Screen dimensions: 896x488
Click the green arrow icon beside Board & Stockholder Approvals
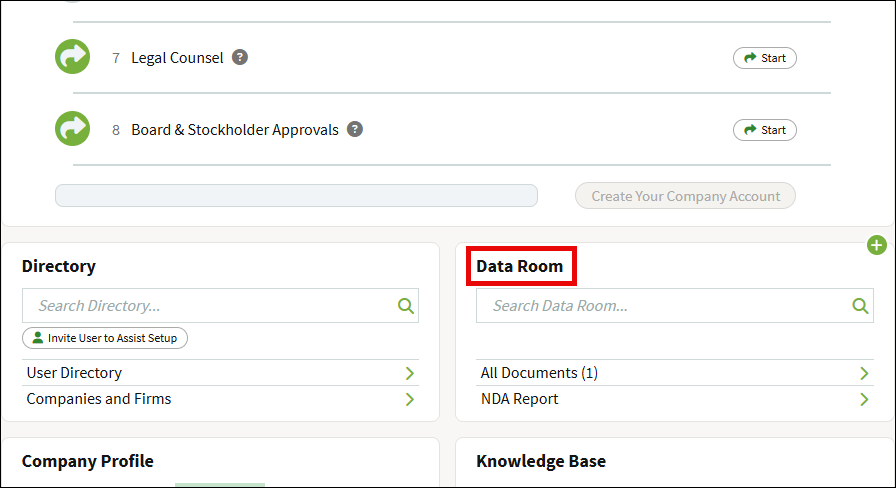pyautogui.click(x=73, y=129)
